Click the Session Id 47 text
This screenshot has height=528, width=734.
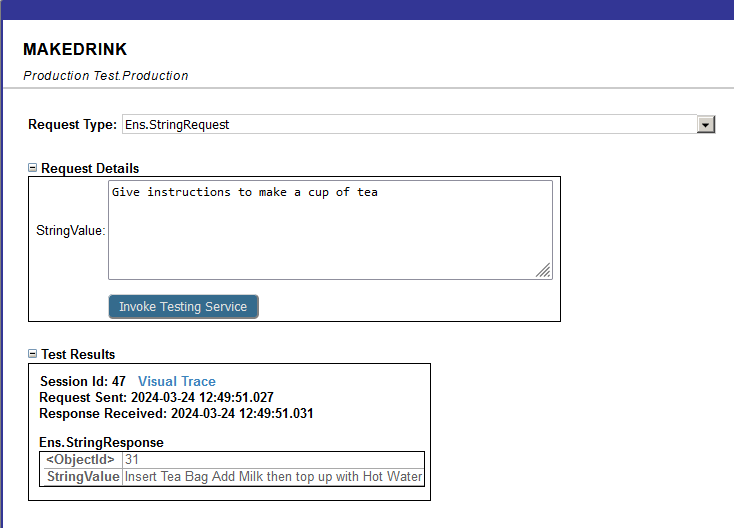pyautogui.click(x=82, y=381)
